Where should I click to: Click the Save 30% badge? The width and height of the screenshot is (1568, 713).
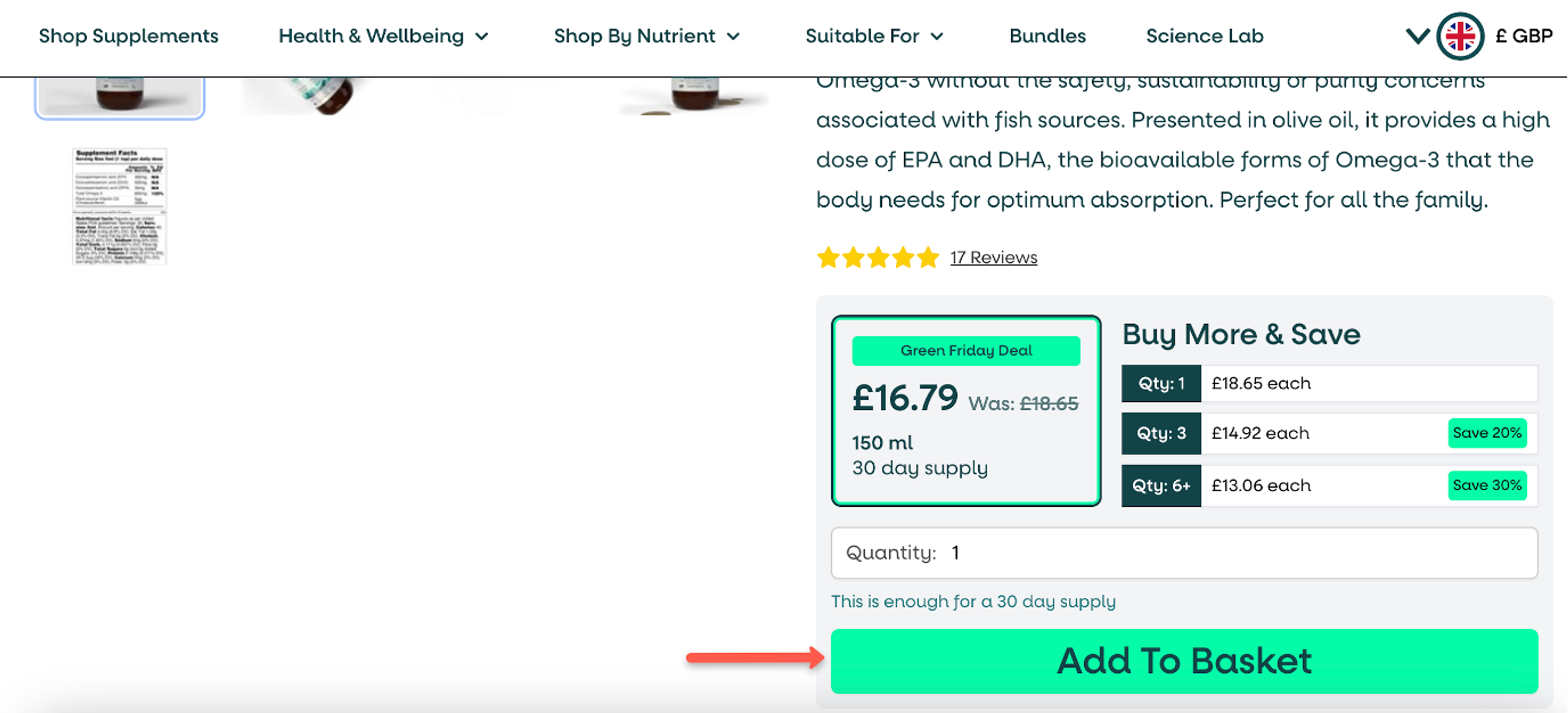click(1488, 486)
